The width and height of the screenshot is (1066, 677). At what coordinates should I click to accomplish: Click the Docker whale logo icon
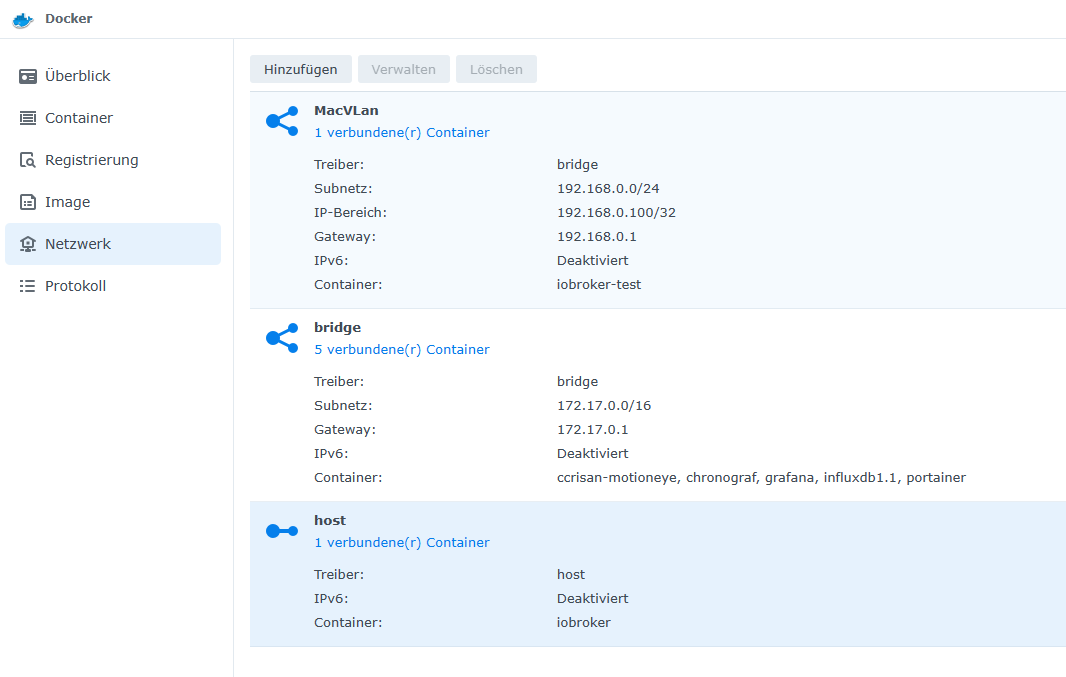[22, 19]
